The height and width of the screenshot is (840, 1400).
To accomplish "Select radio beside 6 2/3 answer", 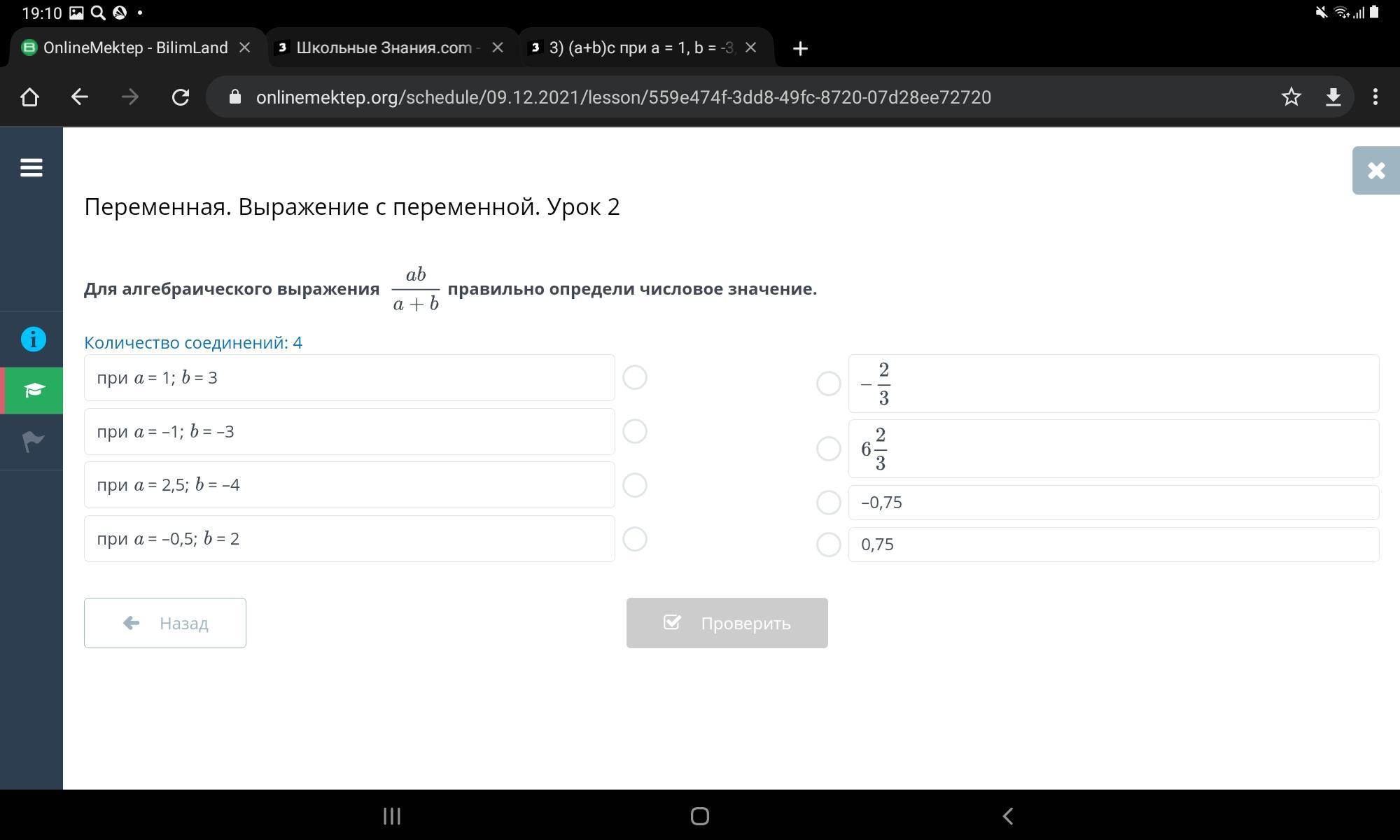I will tap(828, 449).
